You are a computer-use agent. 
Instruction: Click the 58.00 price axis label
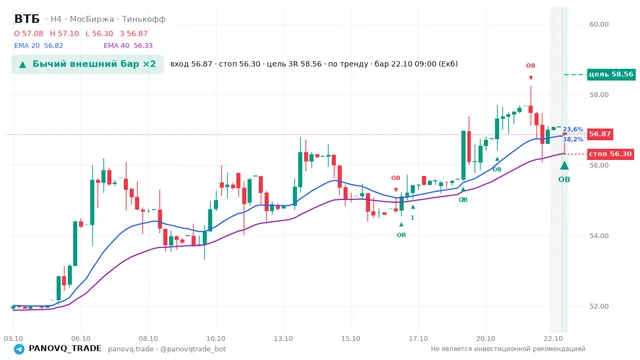point(599,95)
